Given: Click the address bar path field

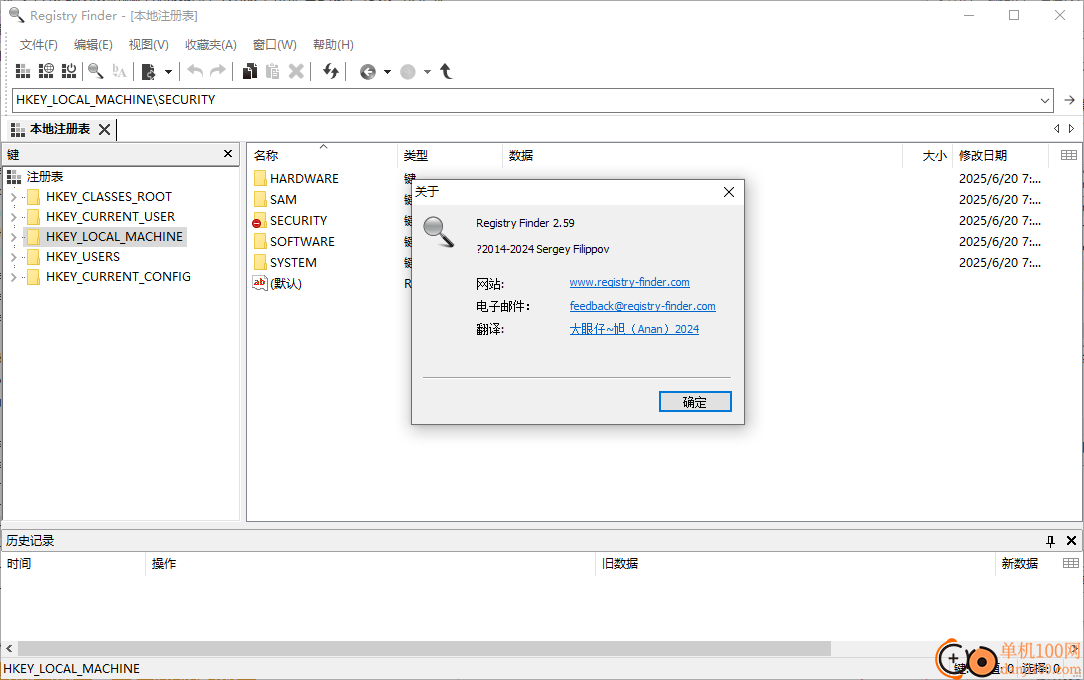Looking at the screenshot, I should click(525, 100).
